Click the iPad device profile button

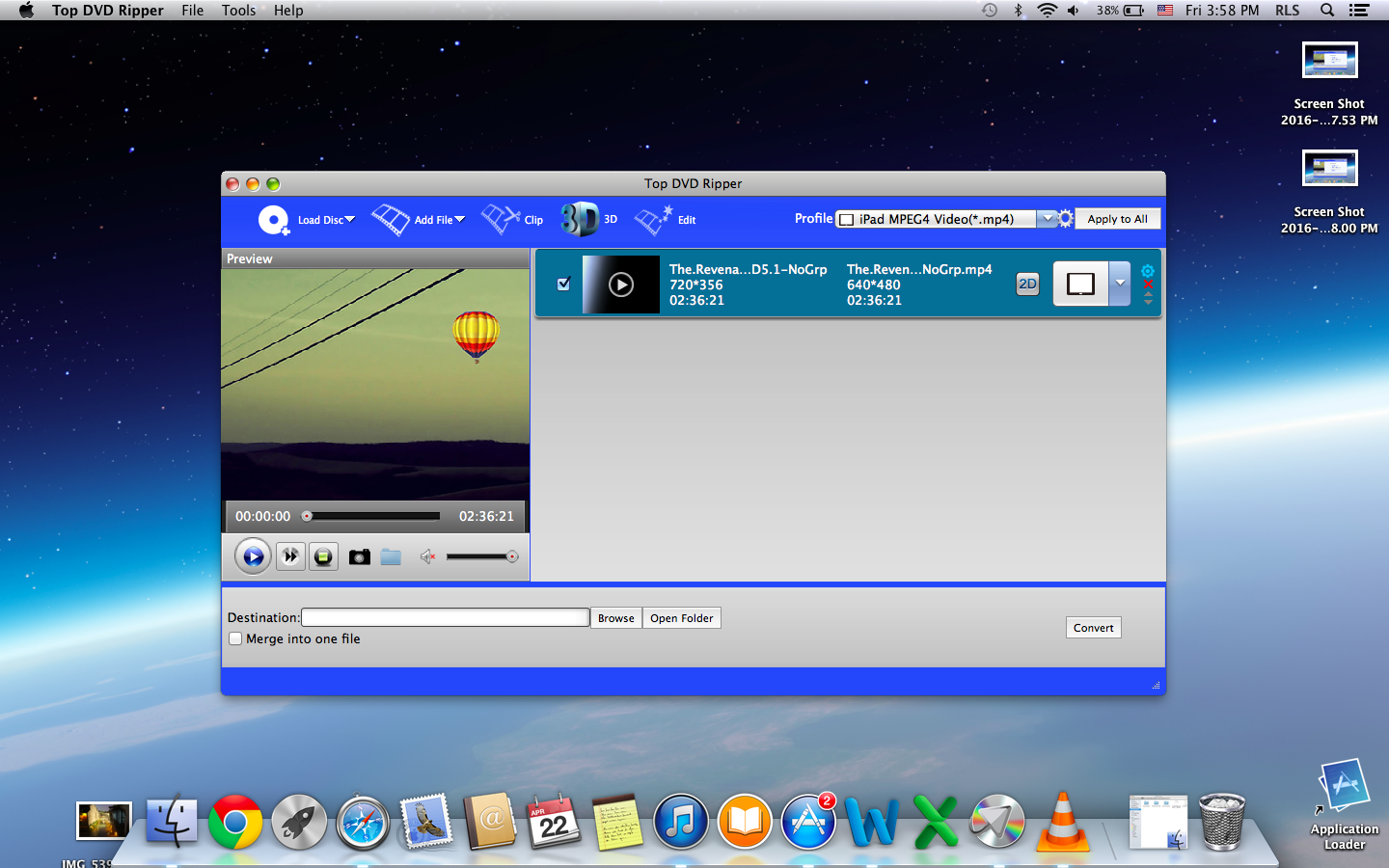[1080, 284]
